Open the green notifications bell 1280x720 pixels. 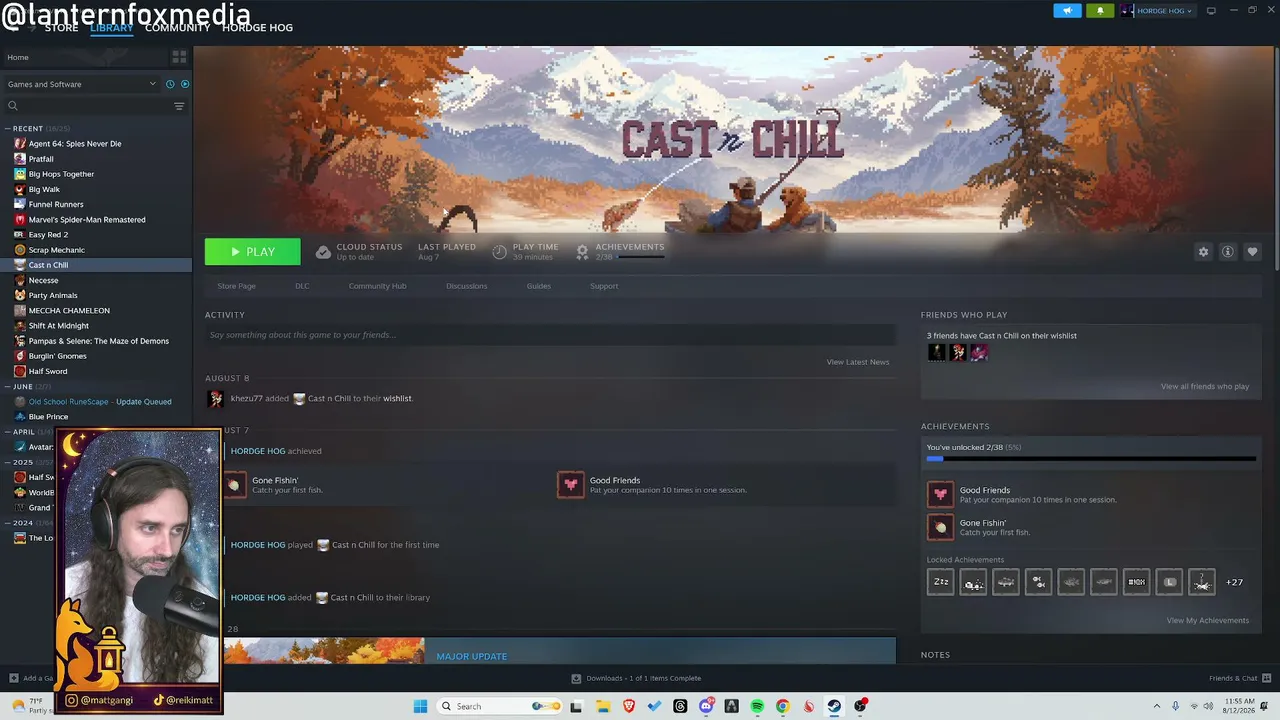pyautogui.click(x=1100, y=11)
